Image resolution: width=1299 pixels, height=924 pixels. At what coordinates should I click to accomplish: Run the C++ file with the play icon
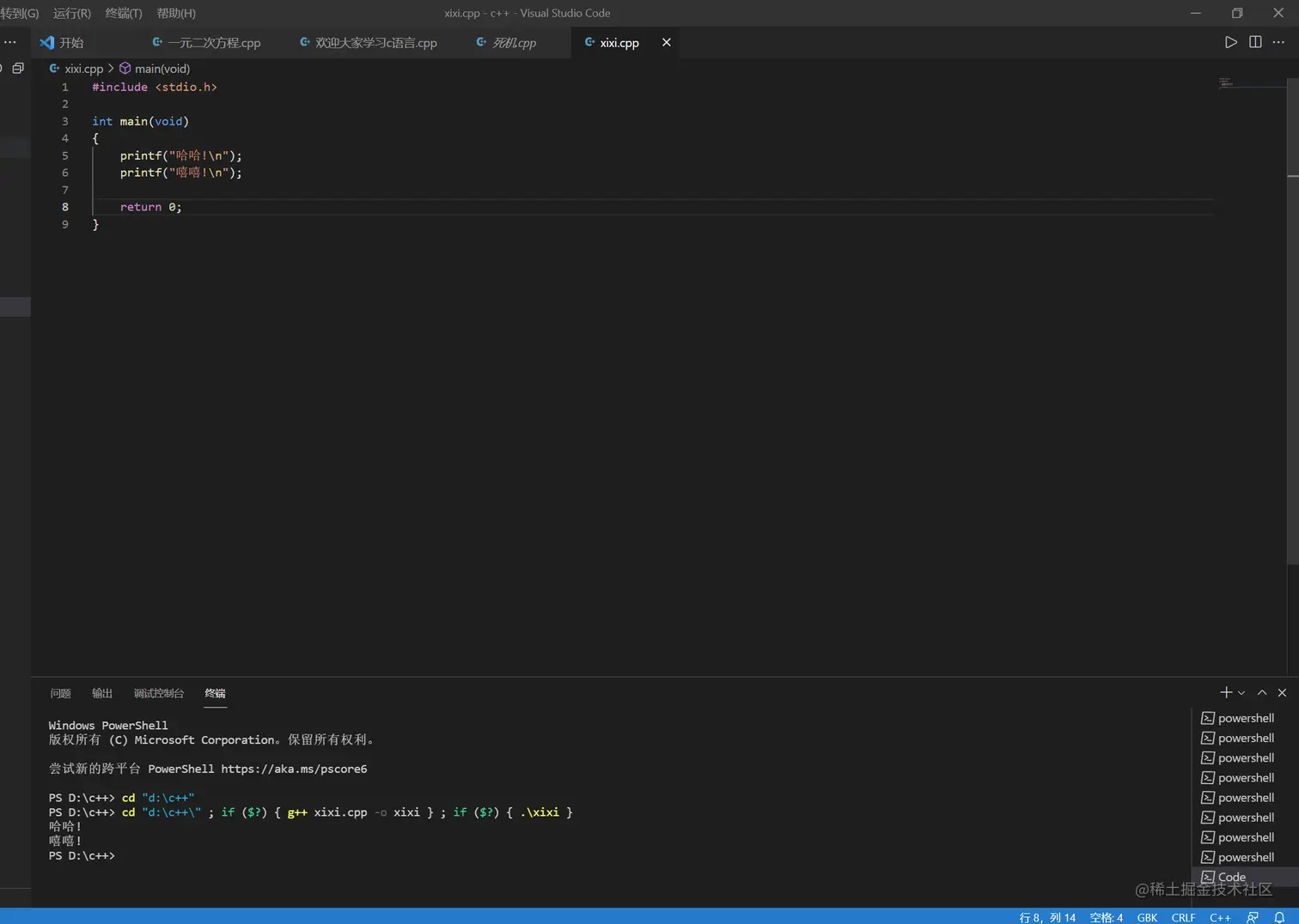coord(1230,42)
